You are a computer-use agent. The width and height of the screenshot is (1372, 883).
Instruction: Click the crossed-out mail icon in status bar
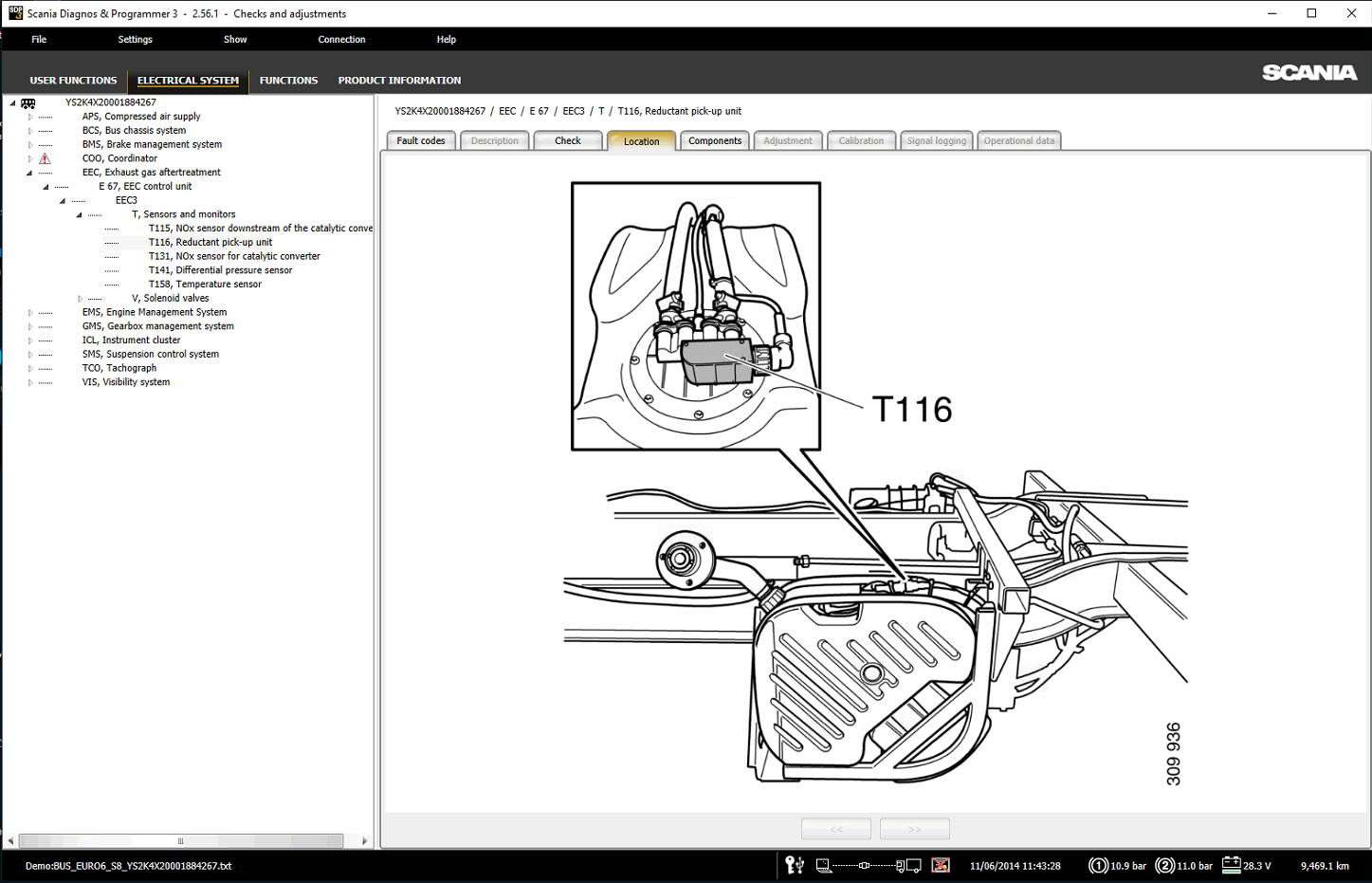(x=941, y=865)
